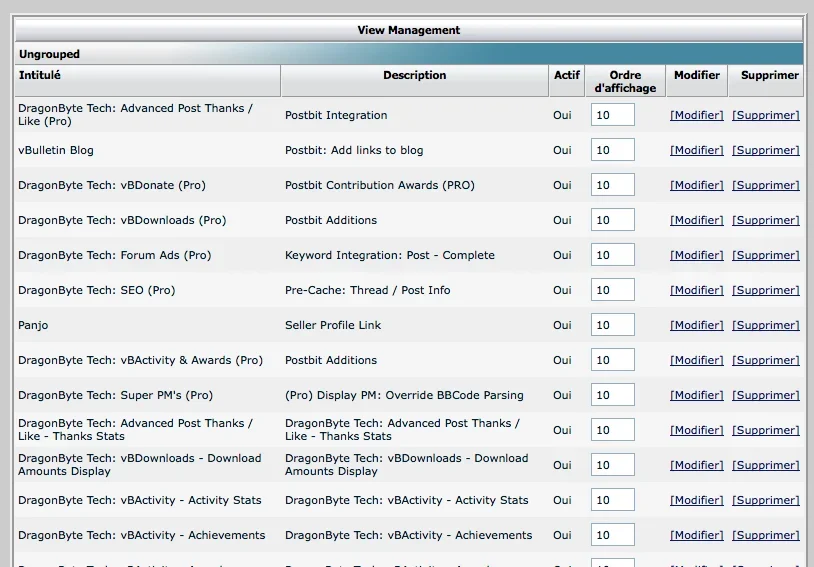Open Modifier for Panjo row
Screen dimensions: 814x567
[x=696, y=325]
